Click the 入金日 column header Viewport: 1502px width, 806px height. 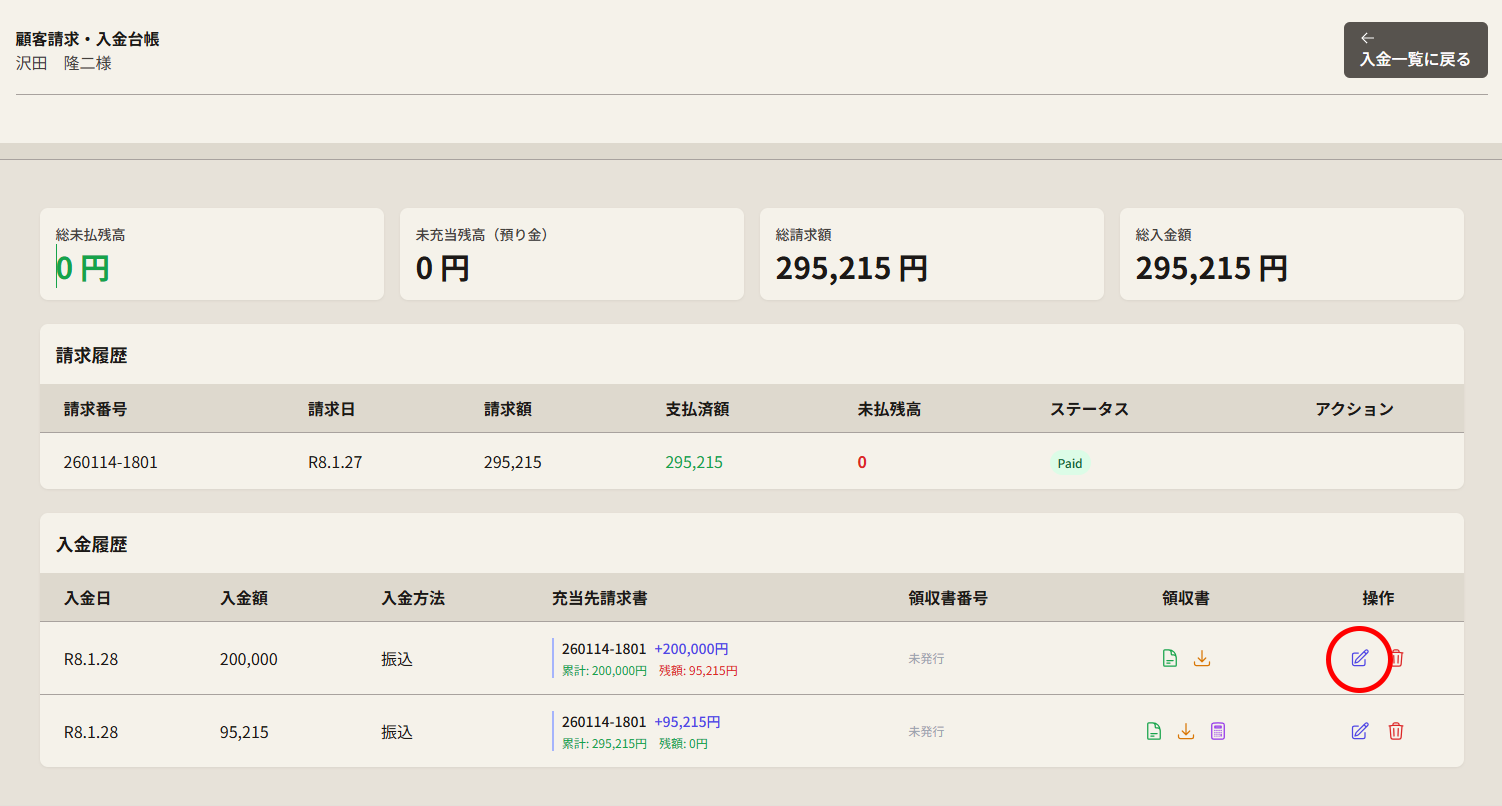87,598
